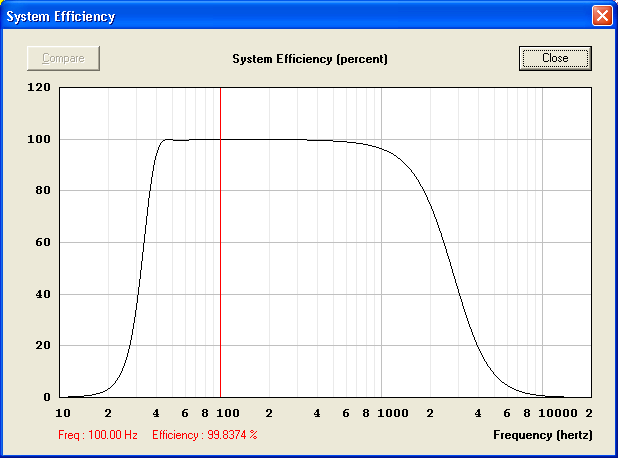Click the 10000 label on frequency axis

558,413
